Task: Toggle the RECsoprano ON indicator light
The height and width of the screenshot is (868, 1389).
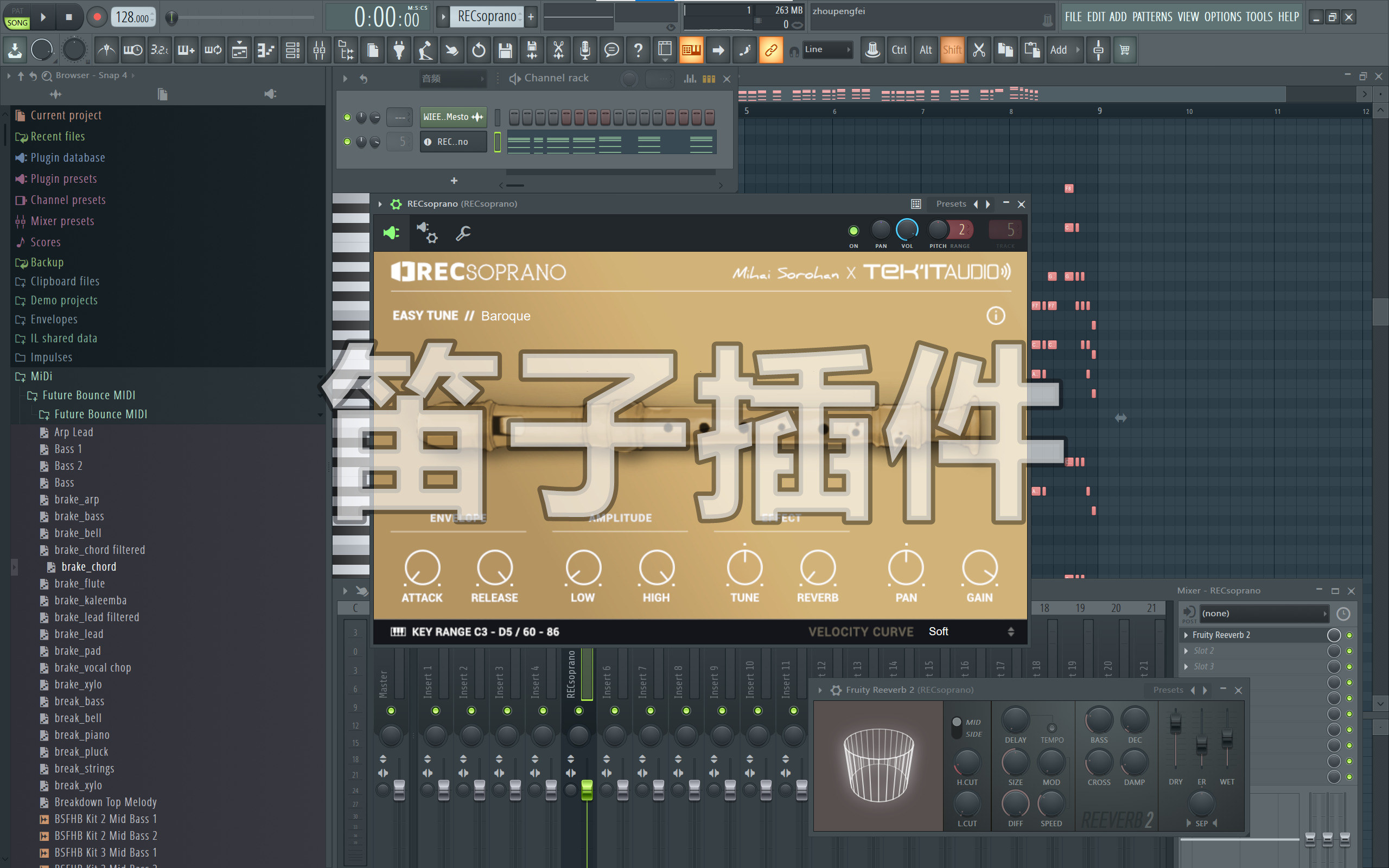Action: pyautogui.click(x=853, y=231)
